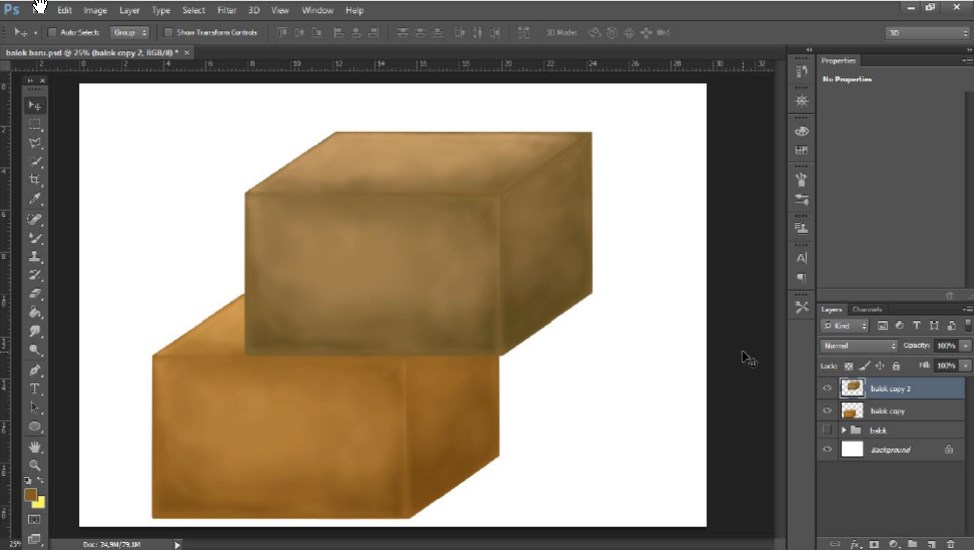Click the layer Opacity value field
The height and width of the screenshot is (550, 974).
pos(946,345)
